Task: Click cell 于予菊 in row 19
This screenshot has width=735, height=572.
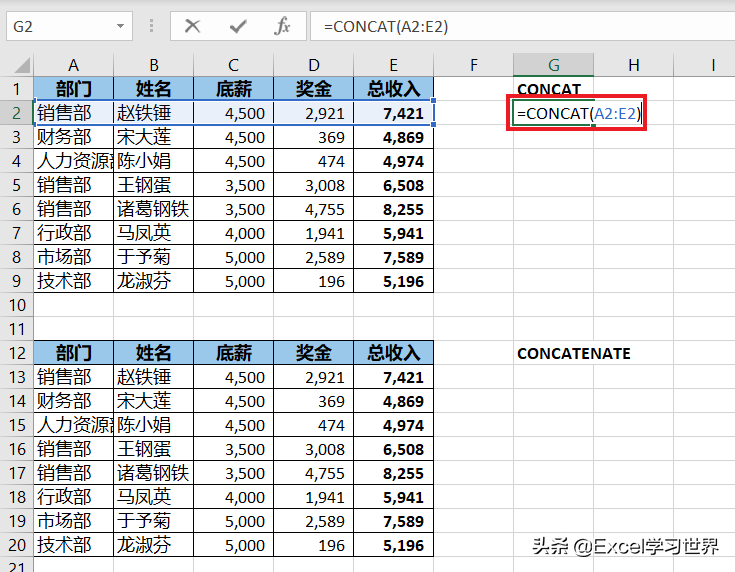Action: (154, 521)
